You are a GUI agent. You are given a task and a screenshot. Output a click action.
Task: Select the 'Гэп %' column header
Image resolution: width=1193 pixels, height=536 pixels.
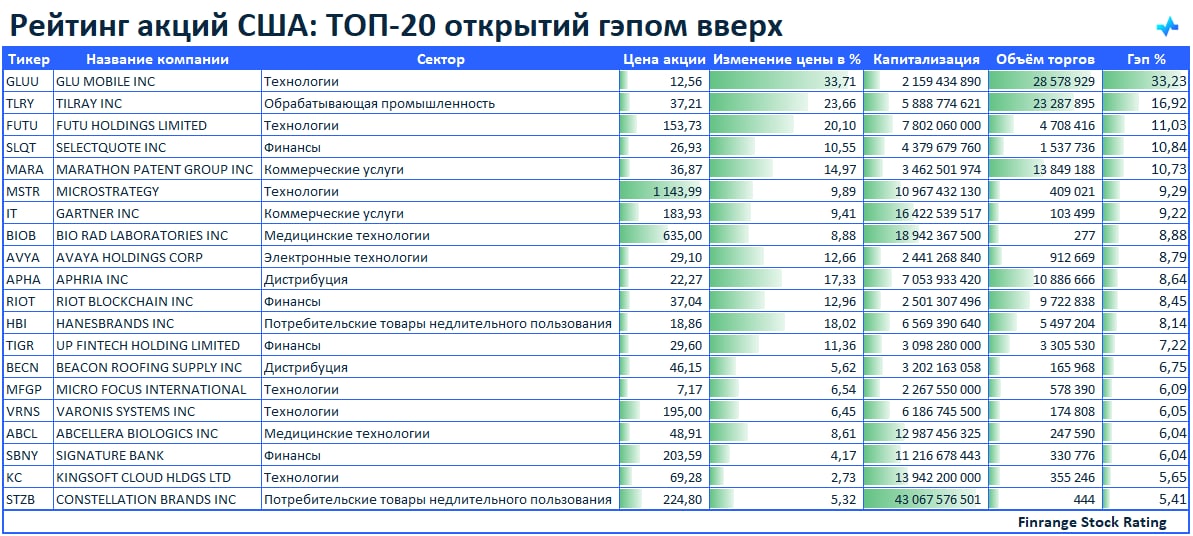pos(1146,59)
